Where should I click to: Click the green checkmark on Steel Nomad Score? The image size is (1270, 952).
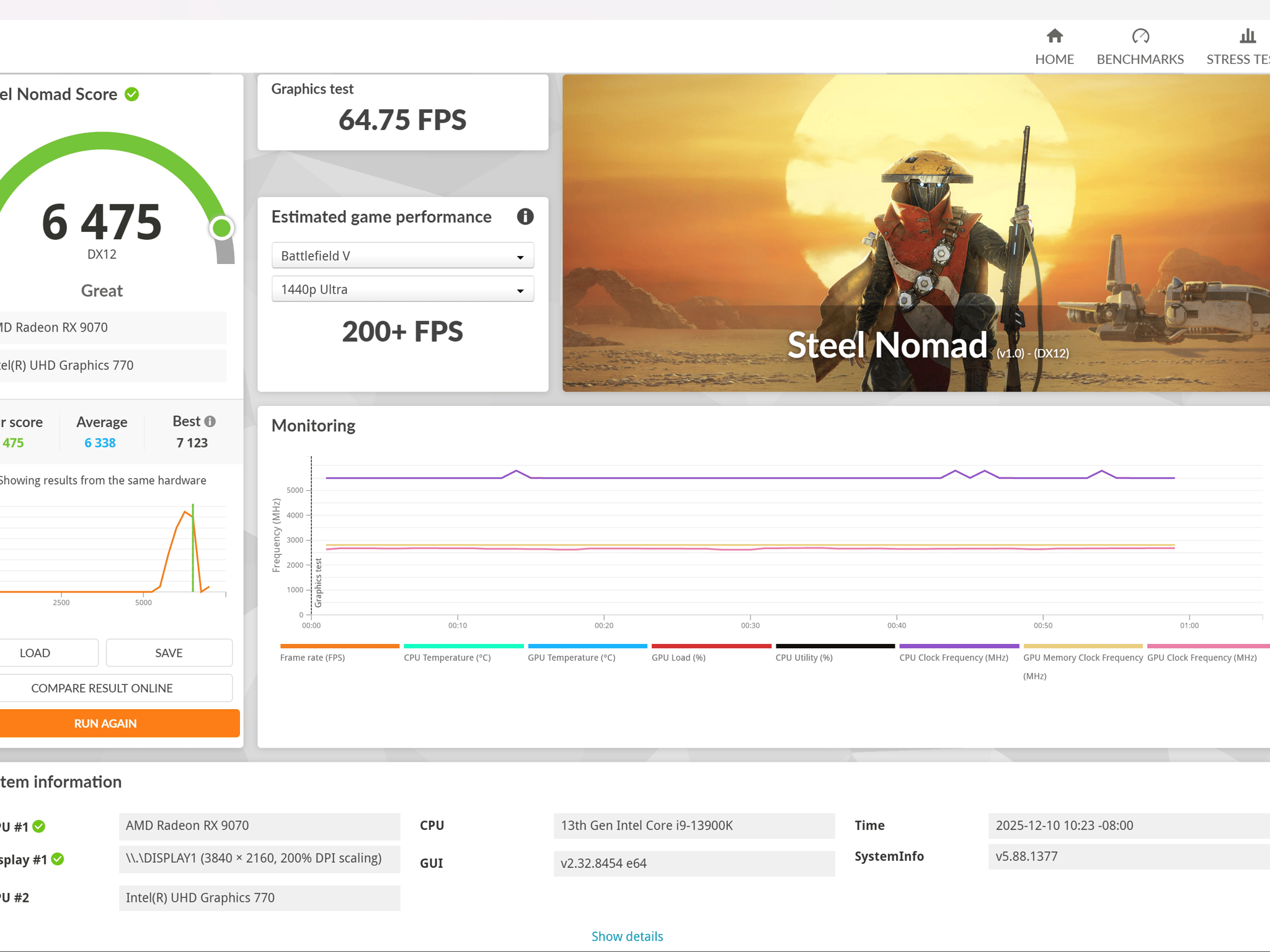click(x=131, y=94)
